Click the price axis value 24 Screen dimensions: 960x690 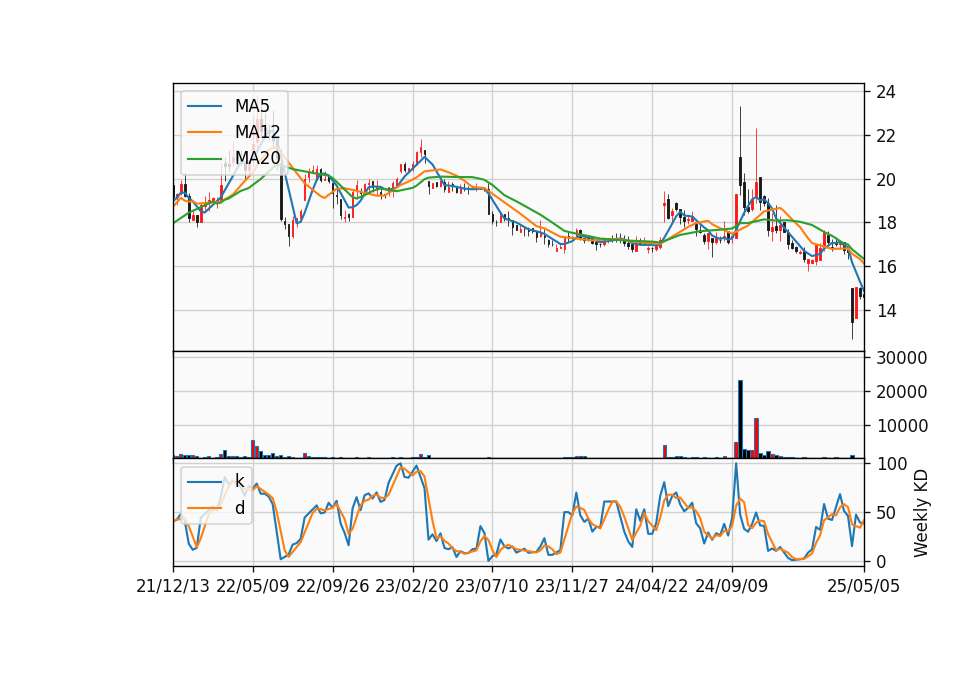click(x=885, y=92)
